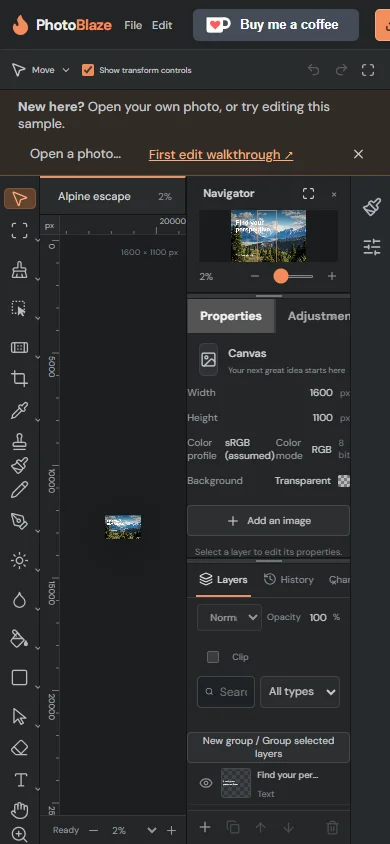Select the Dodge sun tool
Screen dimensions: 390x844
coord(19,560)
